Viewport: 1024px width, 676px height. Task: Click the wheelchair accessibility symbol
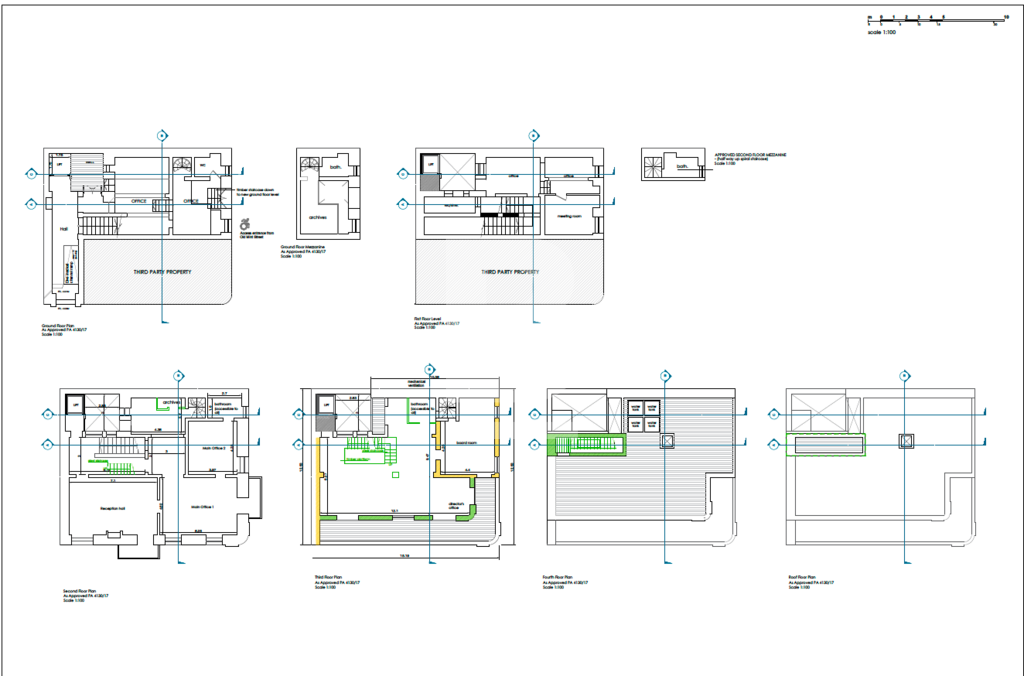[x=246, y=226]
